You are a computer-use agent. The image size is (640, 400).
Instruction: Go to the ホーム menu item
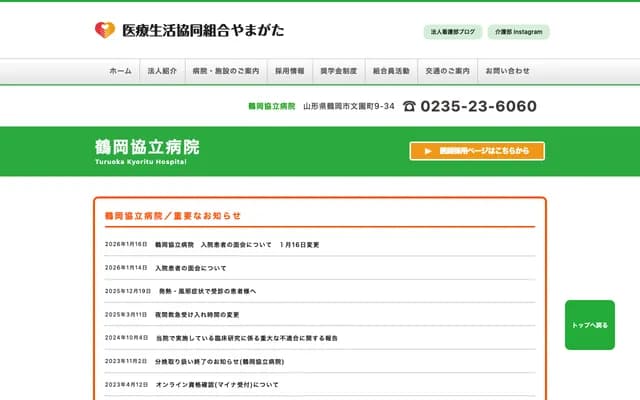(x=120, y=72)
